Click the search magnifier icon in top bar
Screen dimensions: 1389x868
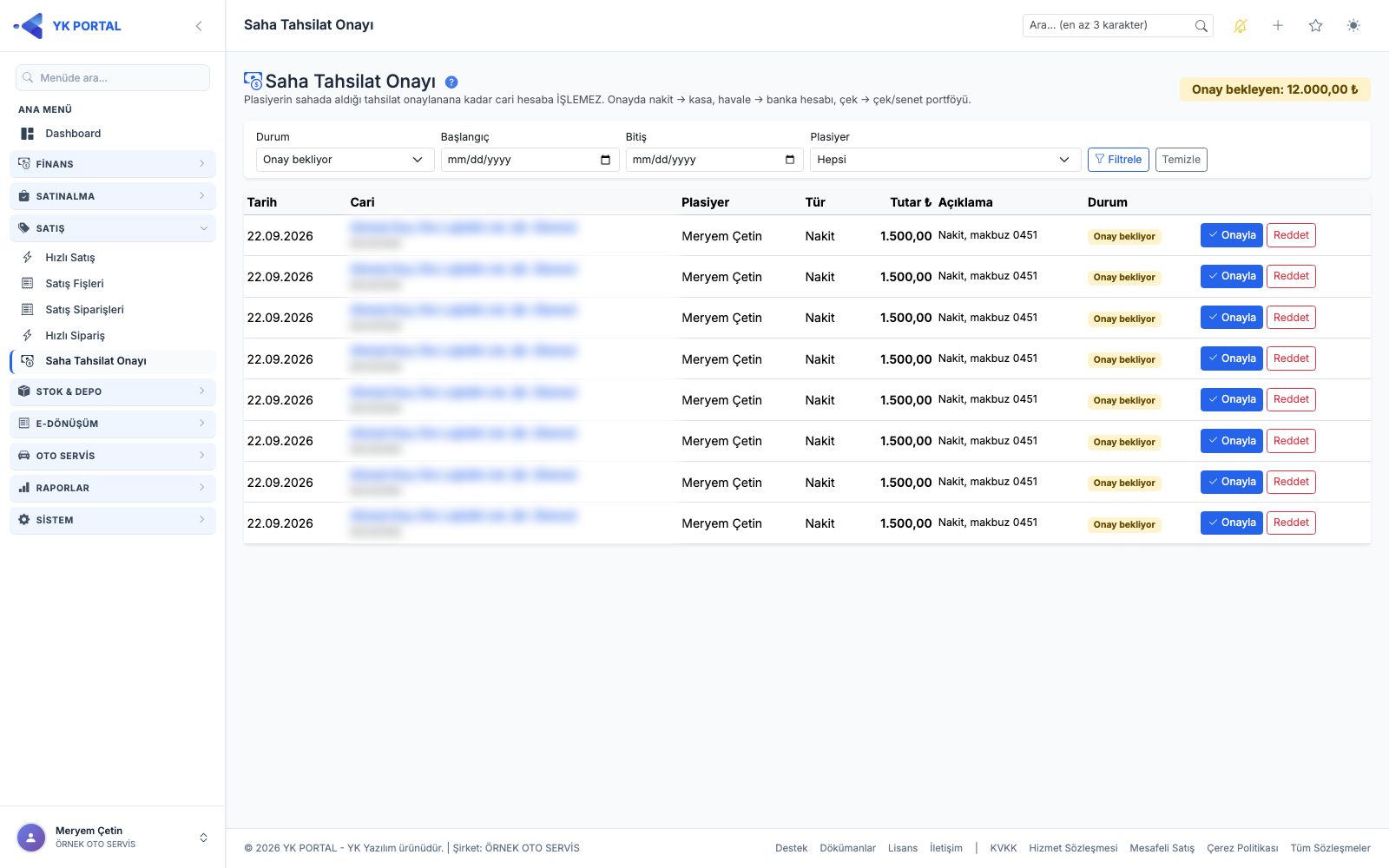coord(1201,26)
